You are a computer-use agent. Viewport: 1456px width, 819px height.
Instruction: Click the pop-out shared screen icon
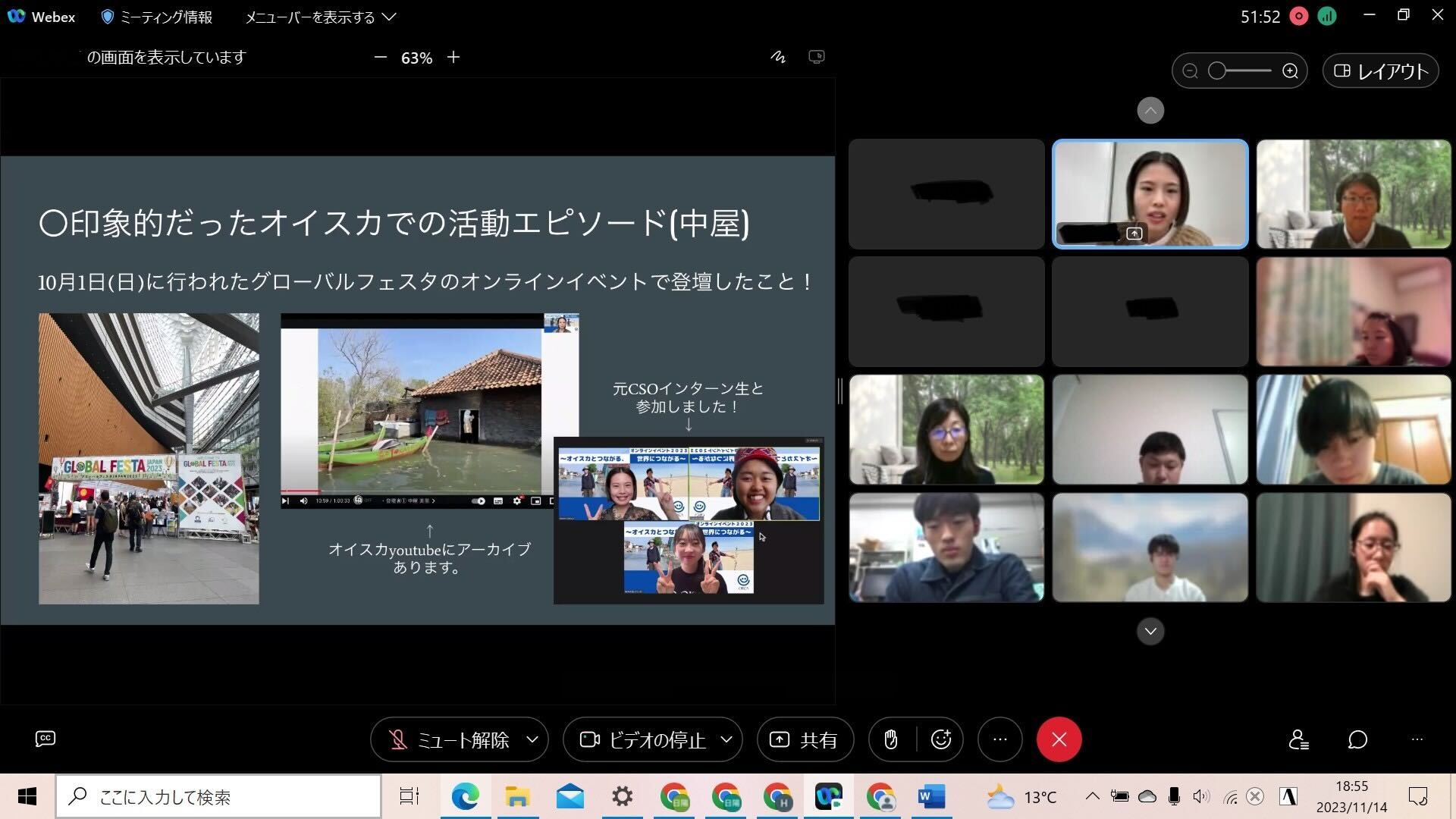(x=817, y=57)
